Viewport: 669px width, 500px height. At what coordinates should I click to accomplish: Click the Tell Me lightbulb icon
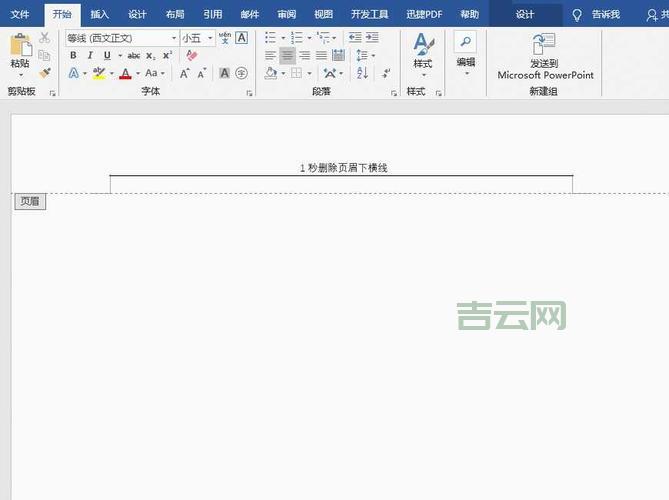pos(577,15)
